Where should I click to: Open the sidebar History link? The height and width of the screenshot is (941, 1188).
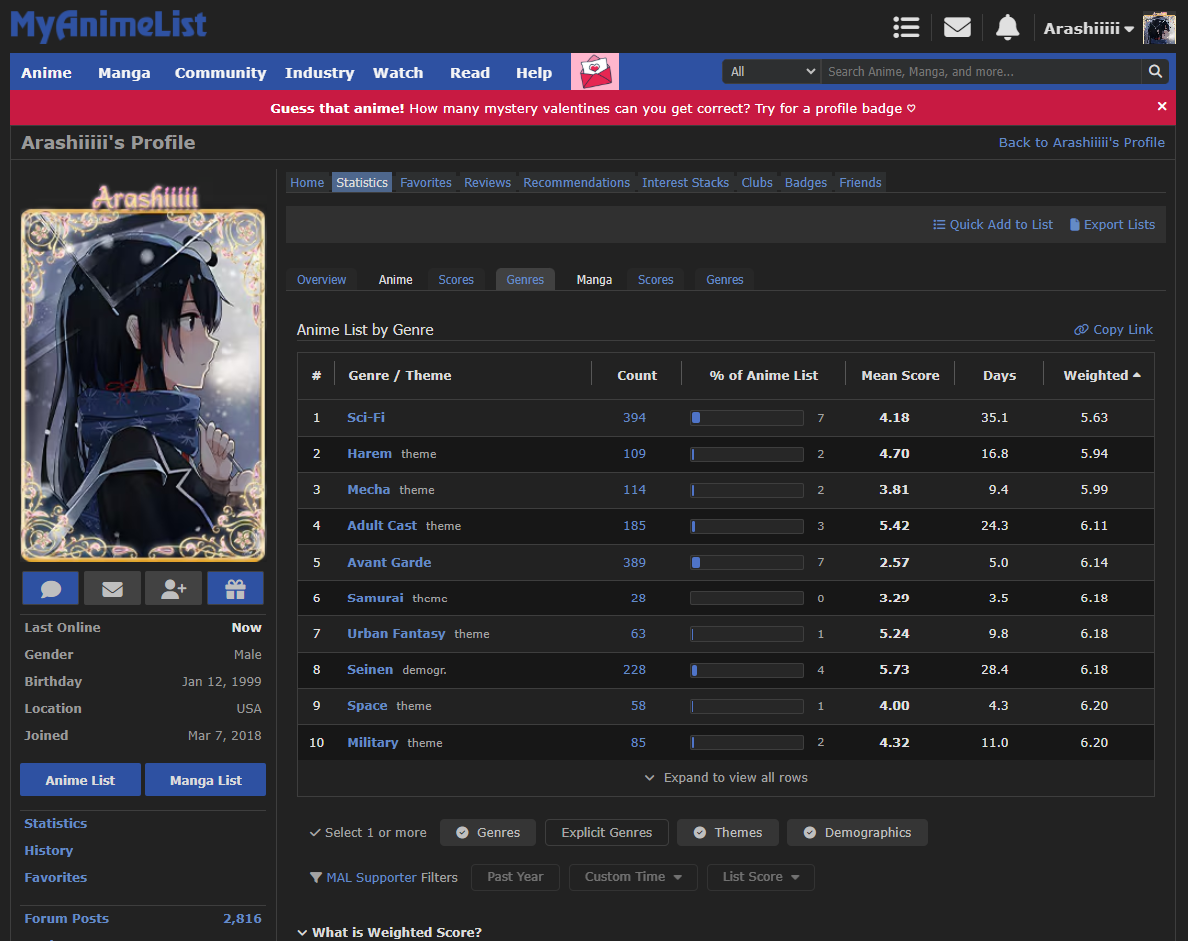[x=48, y=850]
